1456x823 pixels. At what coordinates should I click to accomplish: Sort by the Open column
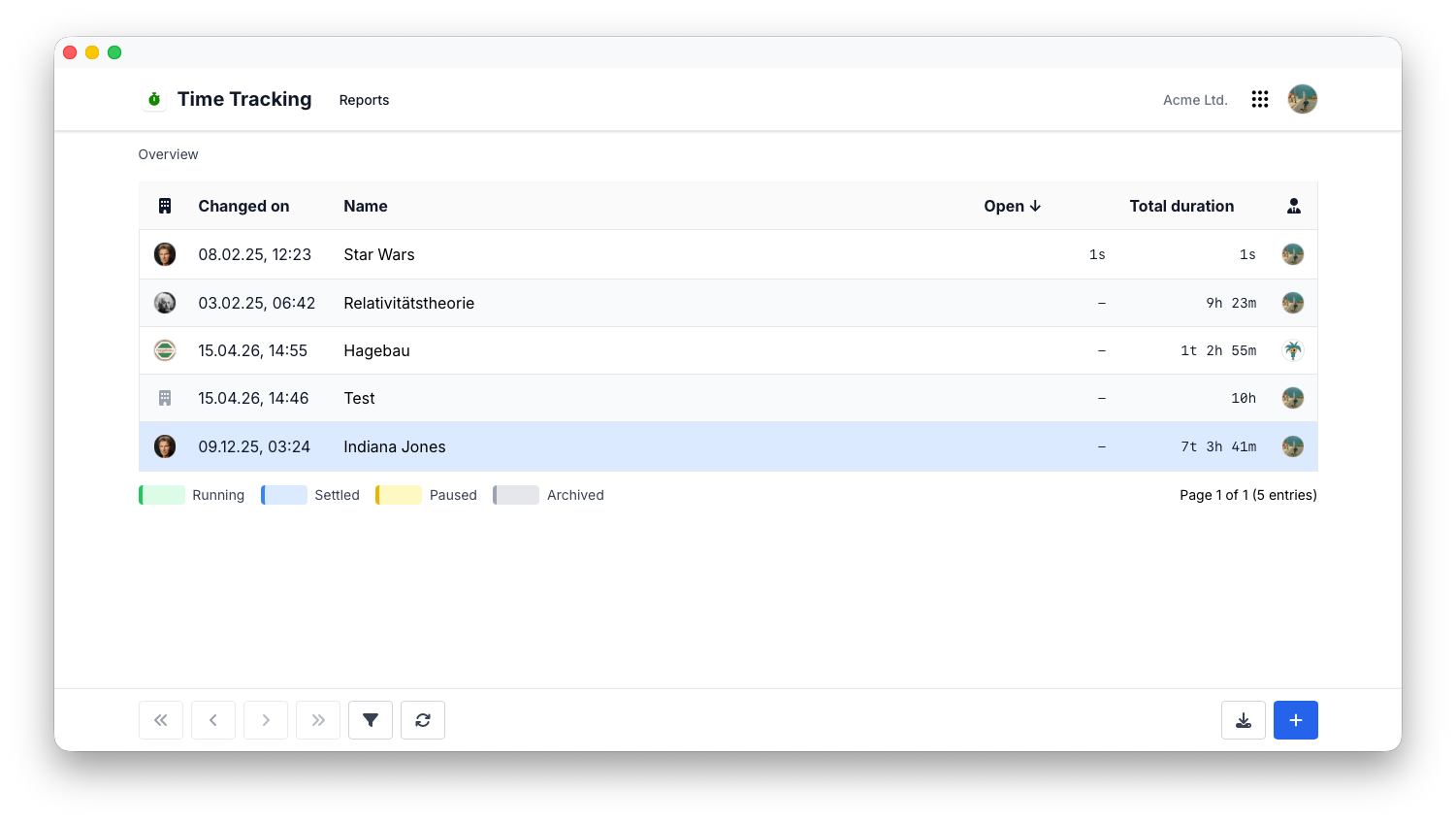[x=1013, y=206]
